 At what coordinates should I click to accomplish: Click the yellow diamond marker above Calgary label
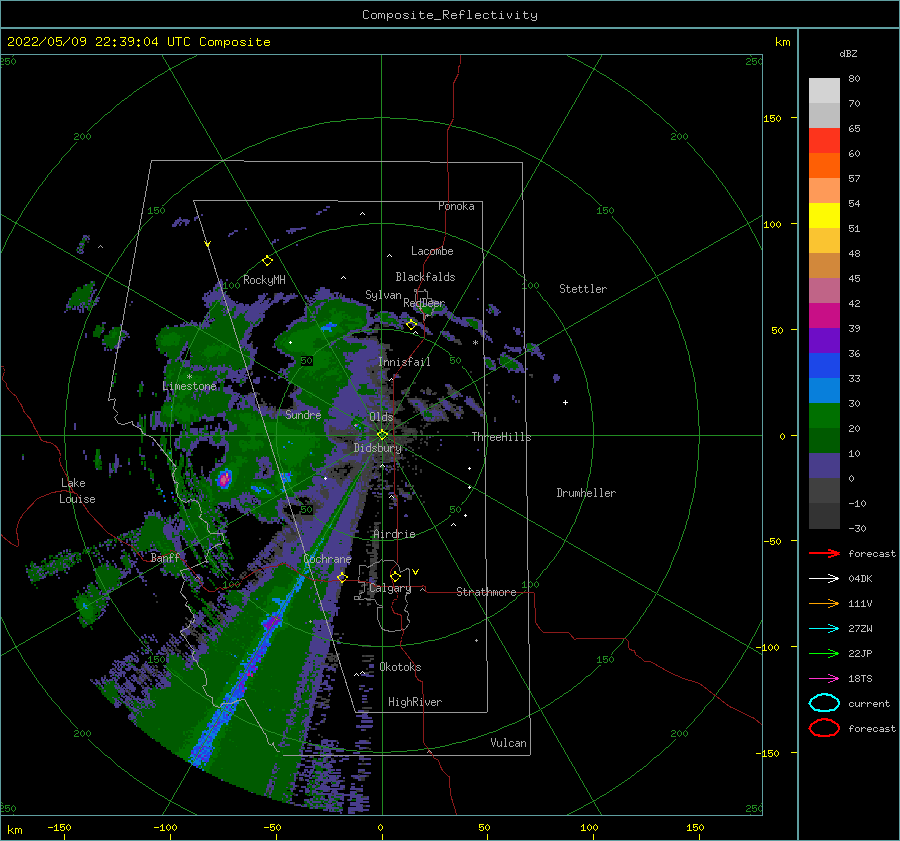(395, 576)
